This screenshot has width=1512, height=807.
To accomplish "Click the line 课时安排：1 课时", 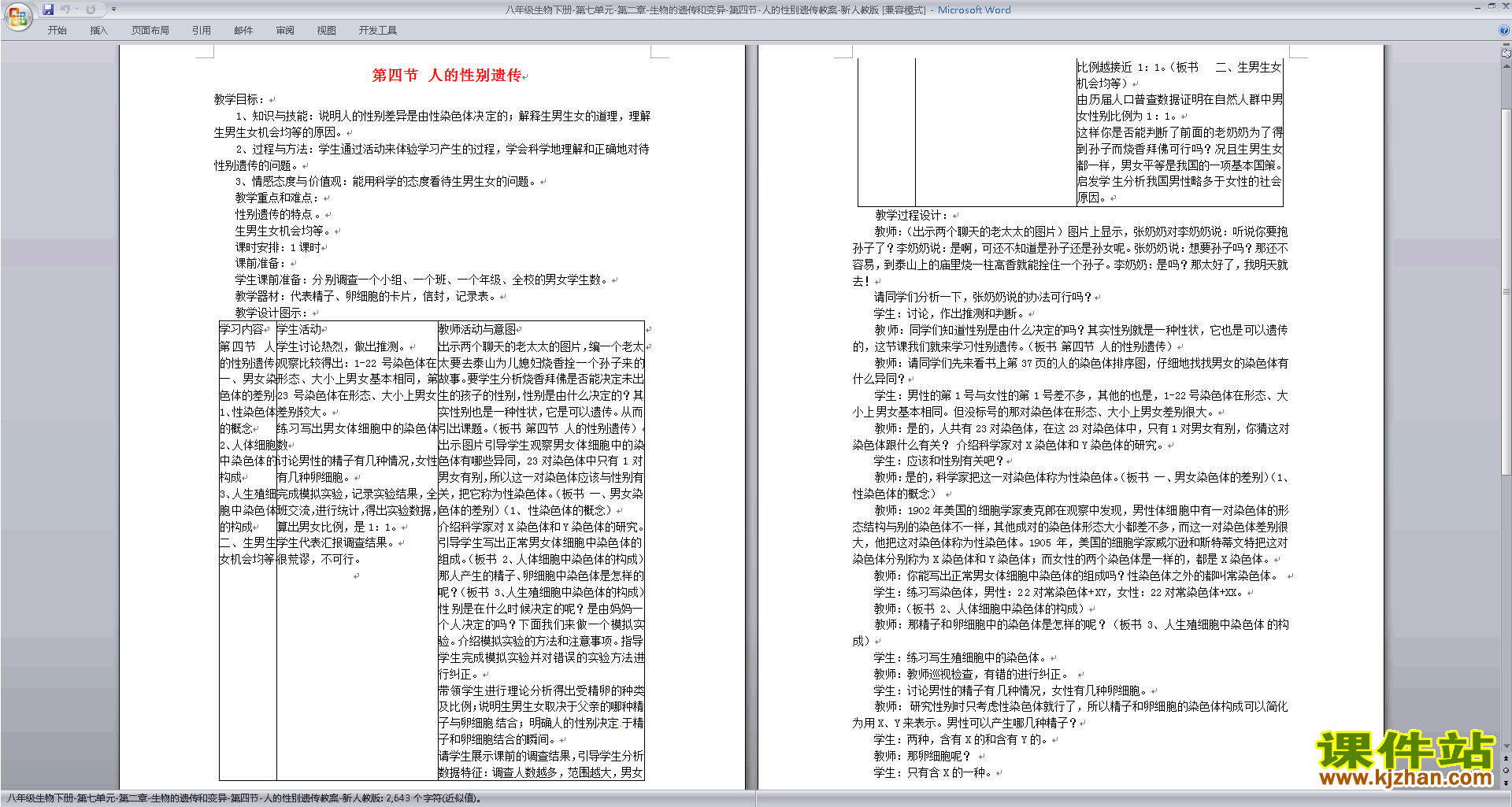I will click(277, 247).
